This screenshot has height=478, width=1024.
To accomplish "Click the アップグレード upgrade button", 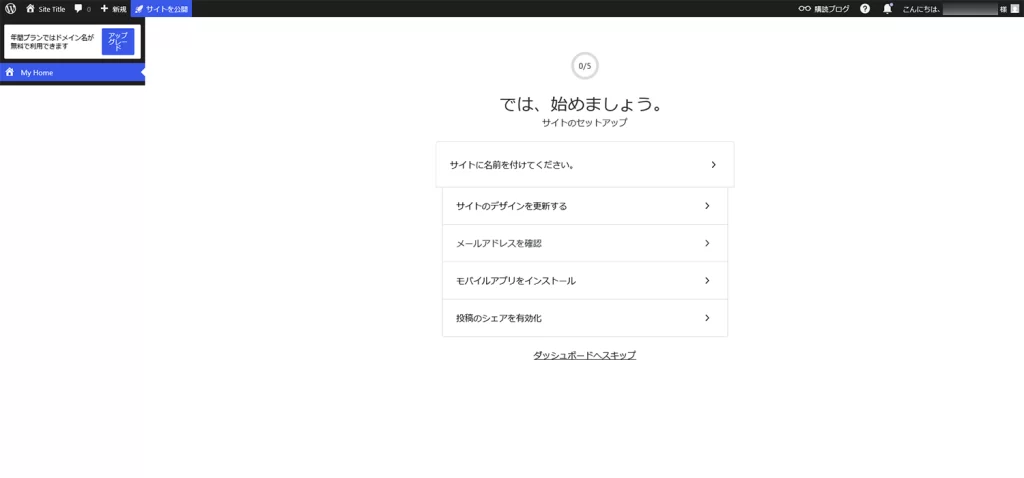I will tap(118, 42).
